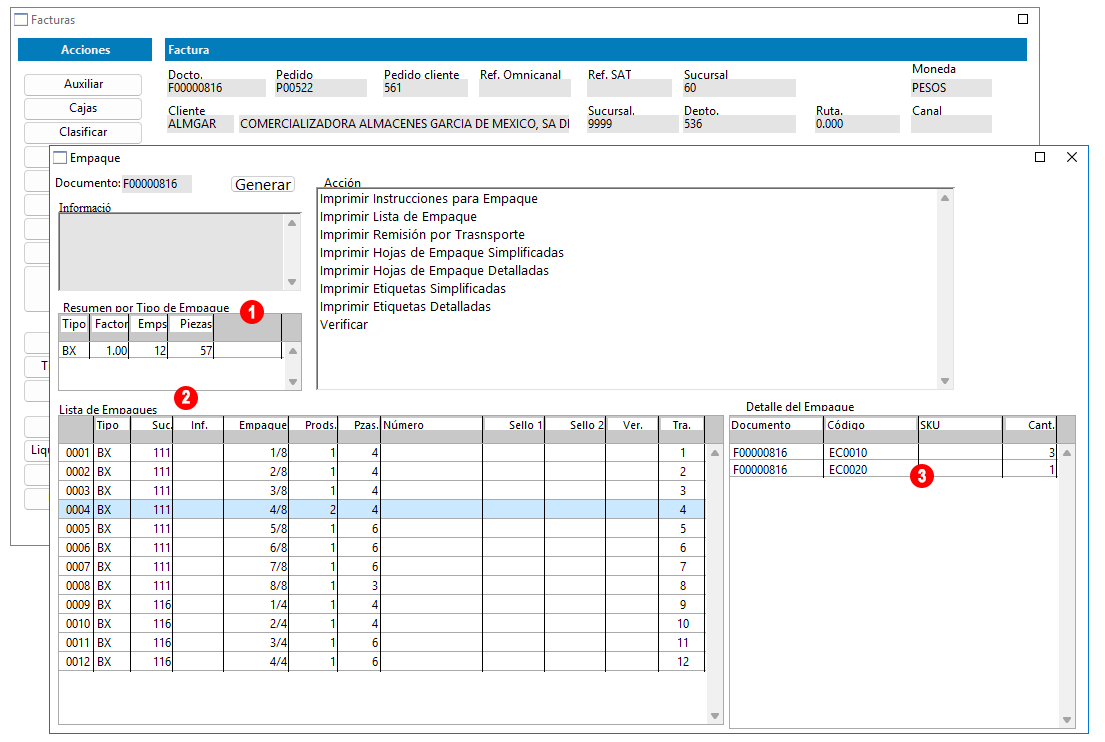Select package row 0005

pos(381,528)
